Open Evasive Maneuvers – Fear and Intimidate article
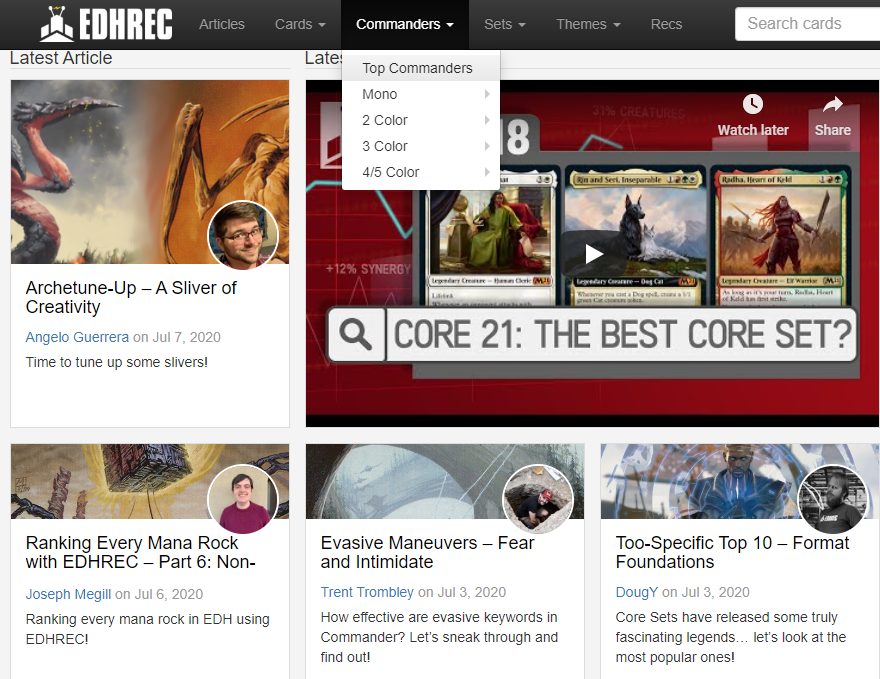 427,552
